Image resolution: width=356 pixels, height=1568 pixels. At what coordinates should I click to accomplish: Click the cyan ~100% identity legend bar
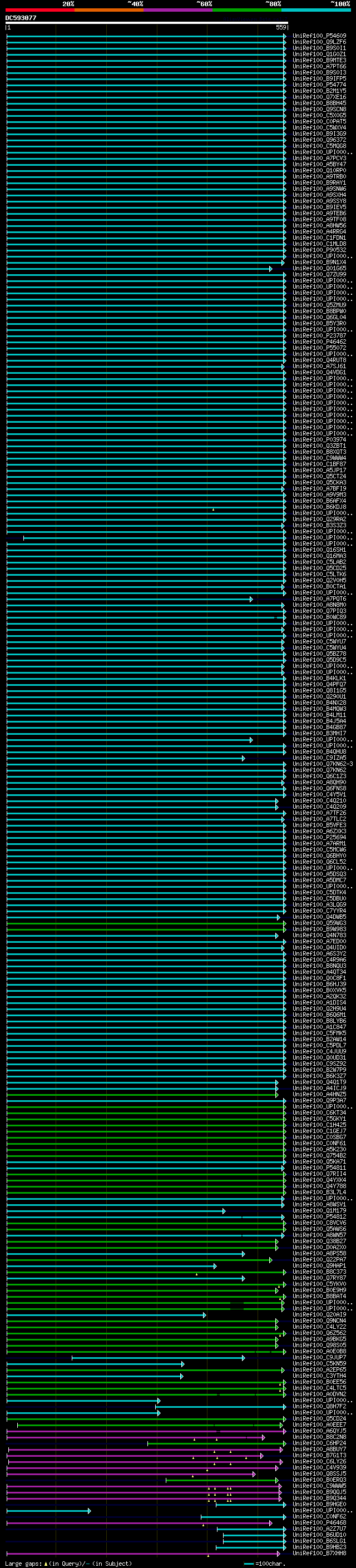317,10
